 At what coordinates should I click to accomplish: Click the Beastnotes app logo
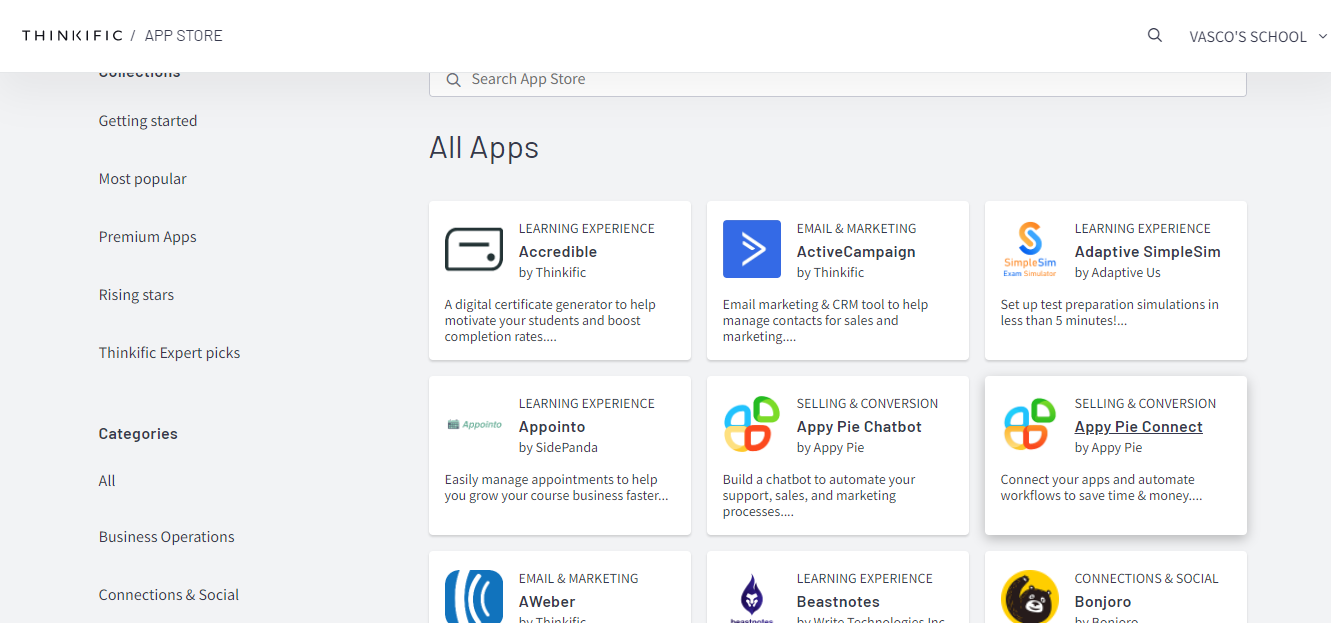click(752, 598)
